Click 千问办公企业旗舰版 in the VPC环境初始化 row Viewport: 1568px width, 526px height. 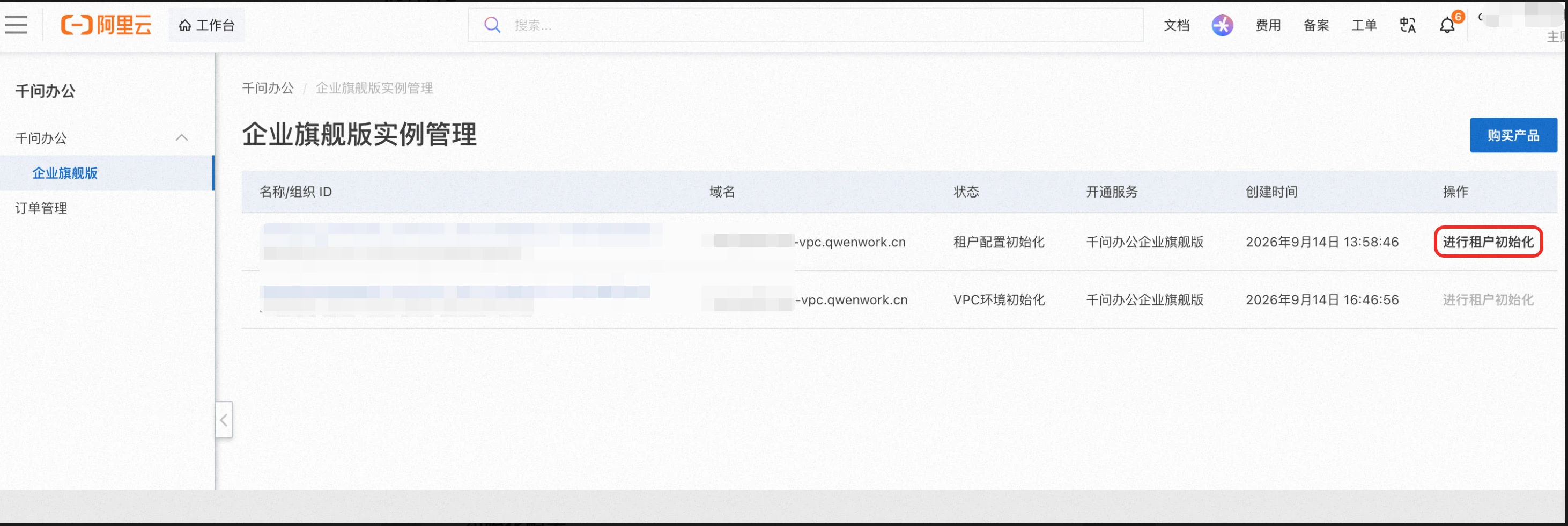coord(1144,300)
